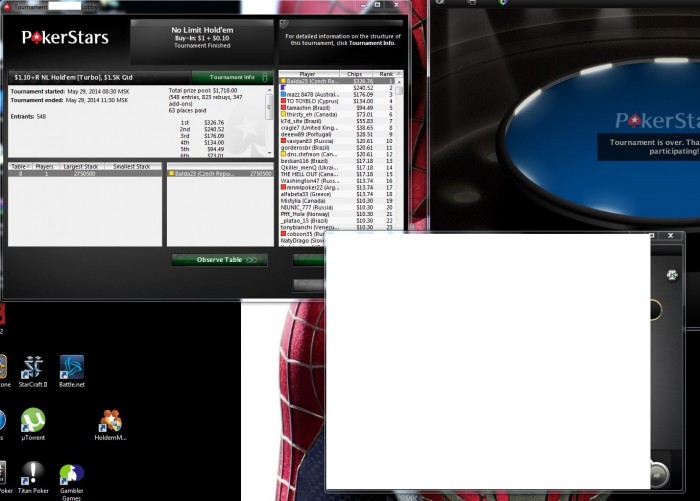This screenshot has height=501, width=700.
Task: Select THE HELL OUT (Cana.. row
Action: coord(337,174)
